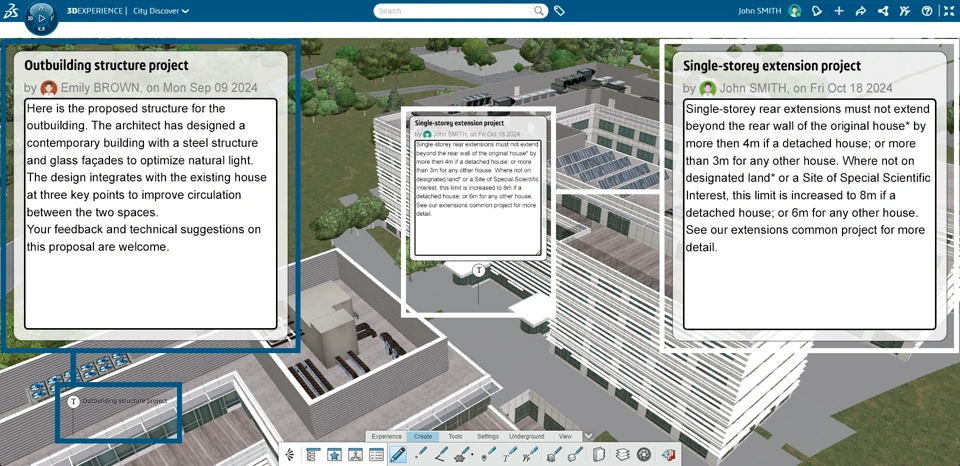Select the place pin marker tool
Screen dimensions: 960x466
tap(488, 454)
